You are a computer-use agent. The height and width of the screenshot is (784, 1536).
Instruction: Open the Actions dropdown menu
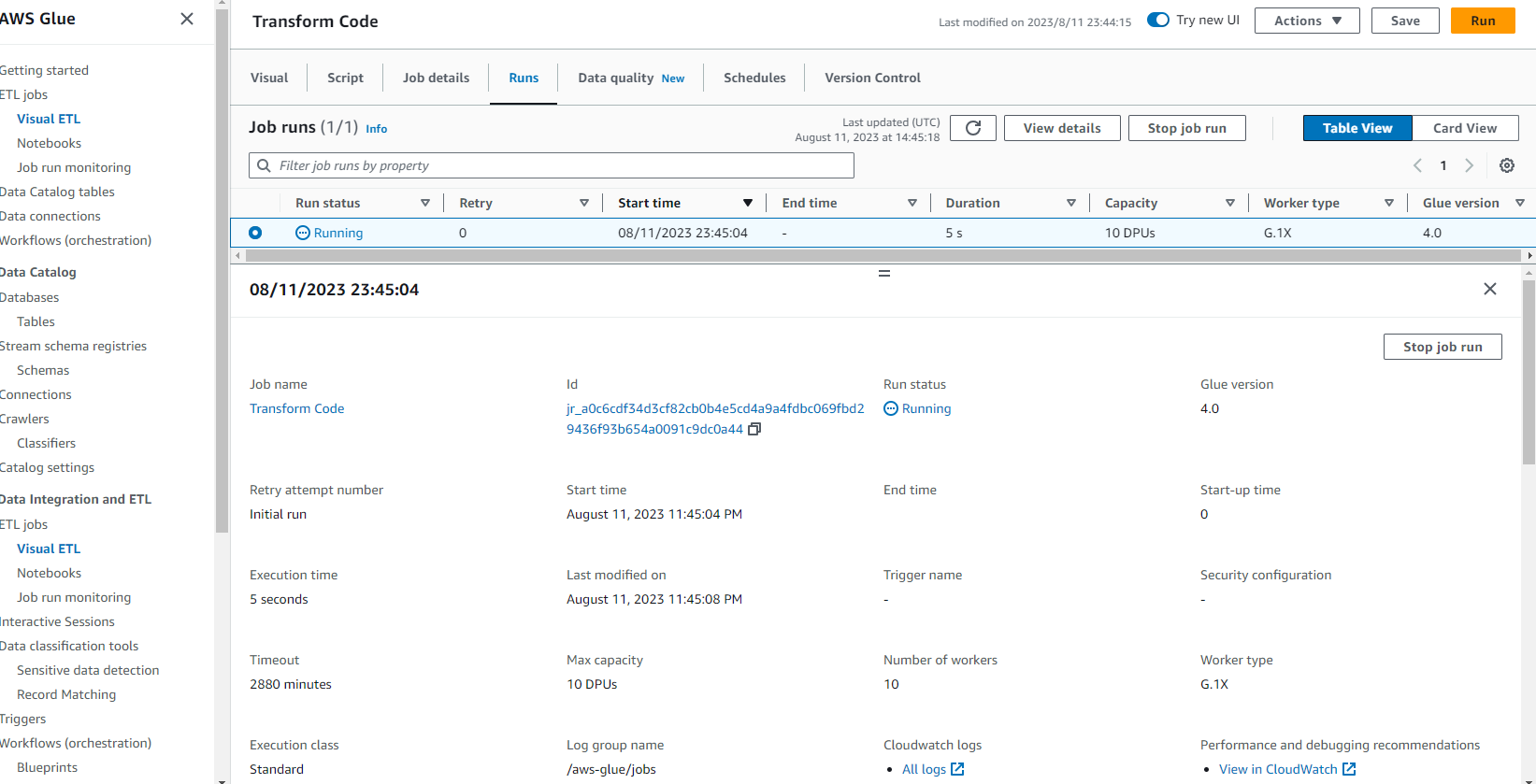(1307, 21)
